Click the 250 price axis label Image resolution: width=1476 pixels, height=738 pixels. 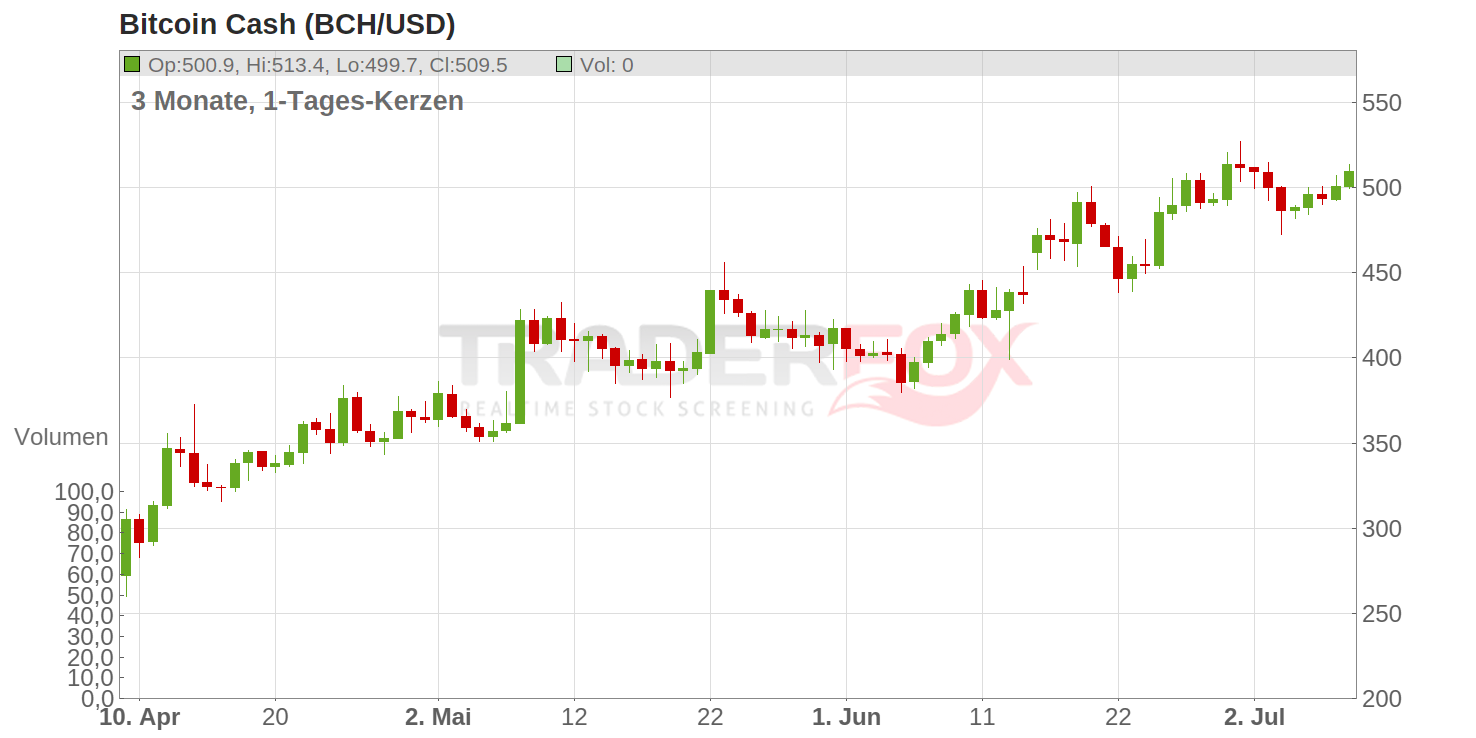coord(1381,613)
